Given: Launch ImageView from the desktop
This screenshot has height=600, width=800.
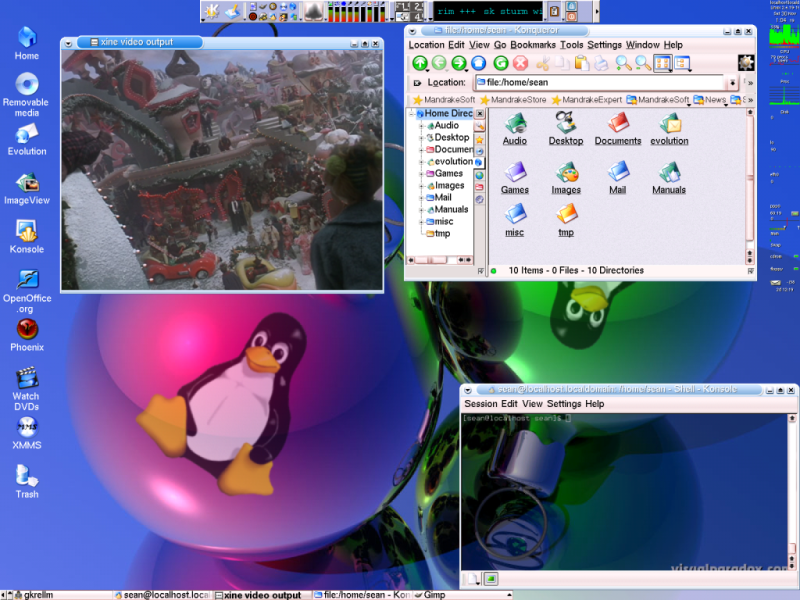Looking at the screenshot, I should point(27,189).
